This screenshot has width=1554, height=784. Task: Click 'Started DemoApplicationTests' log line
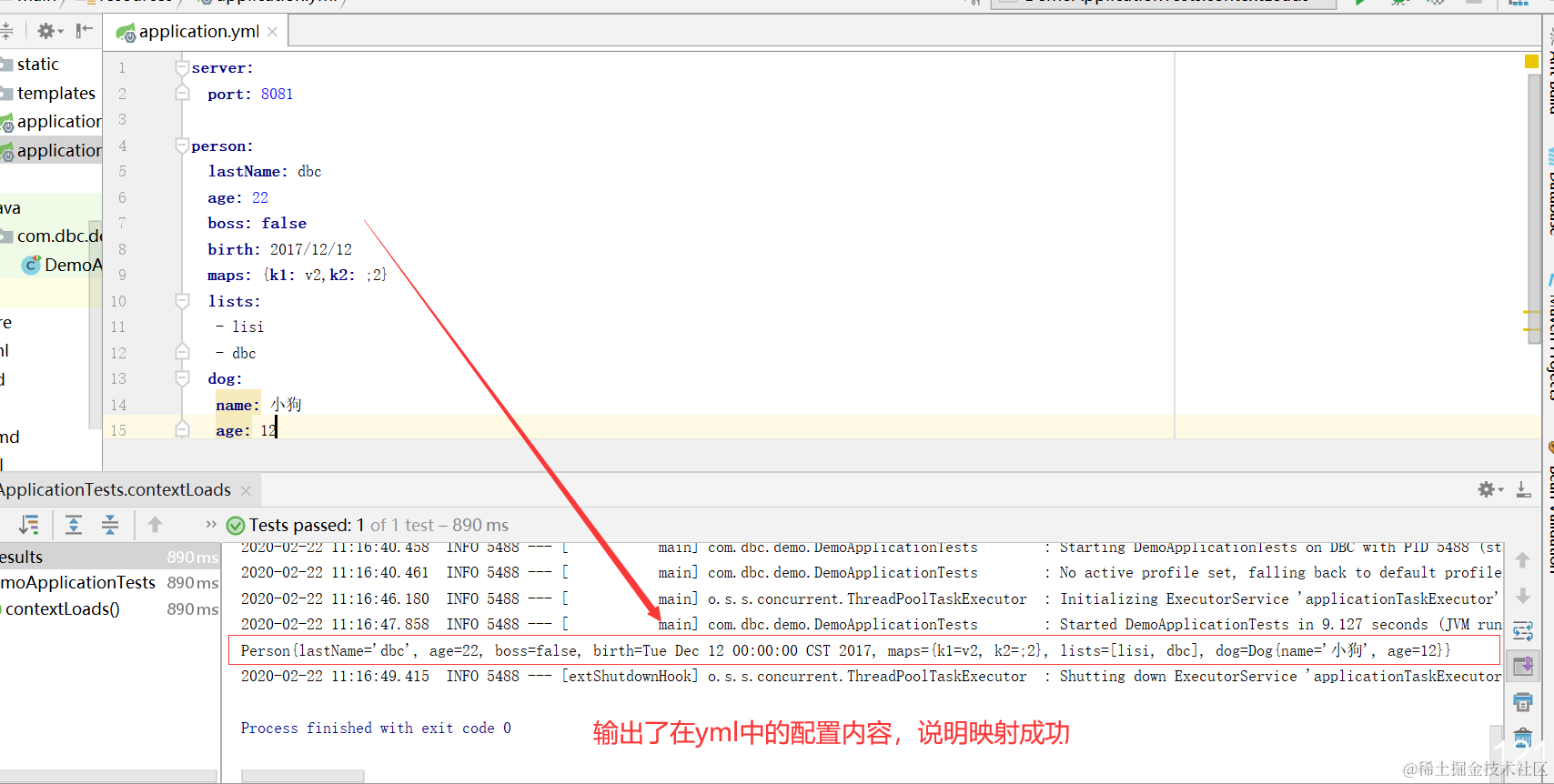click(x=871, y=625)
